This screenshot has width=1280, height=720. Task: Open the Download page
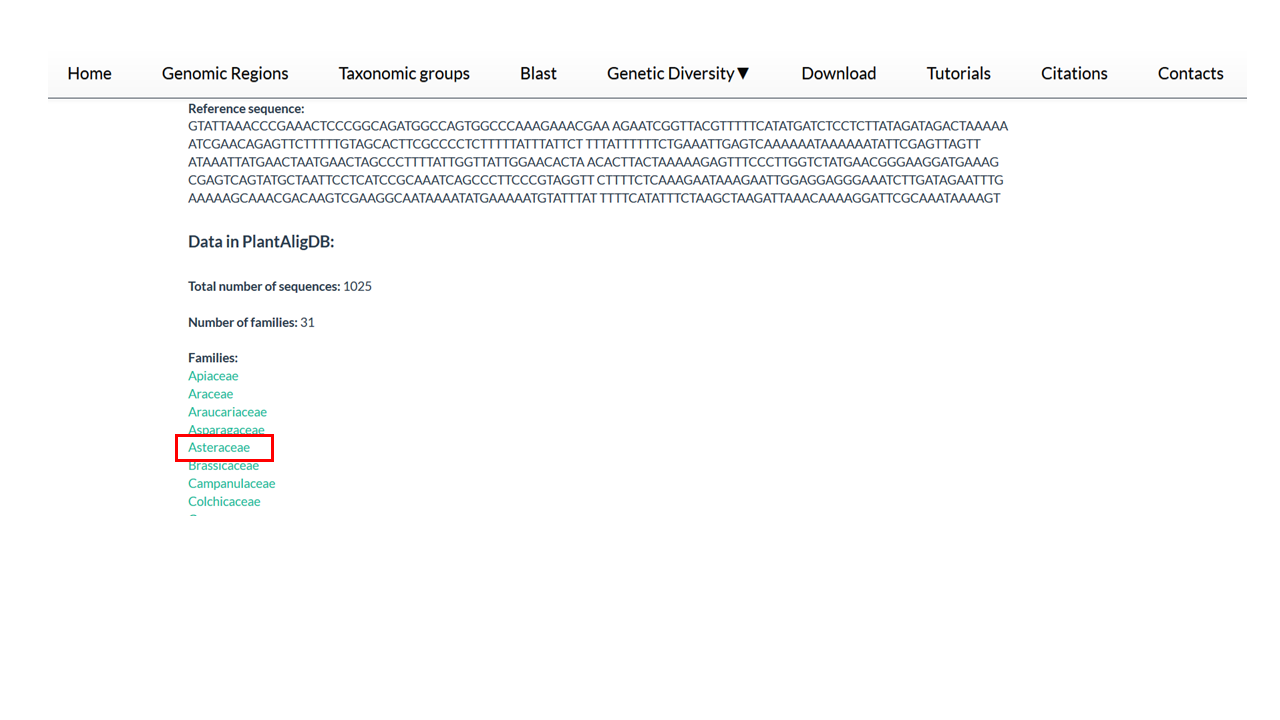(839, 73)
